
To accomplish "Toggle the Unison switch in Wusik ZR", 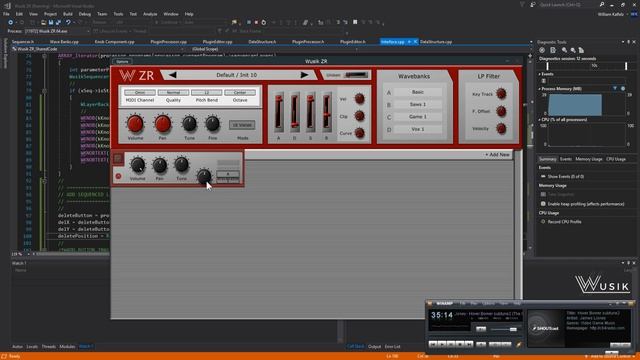I will (356, 75).
